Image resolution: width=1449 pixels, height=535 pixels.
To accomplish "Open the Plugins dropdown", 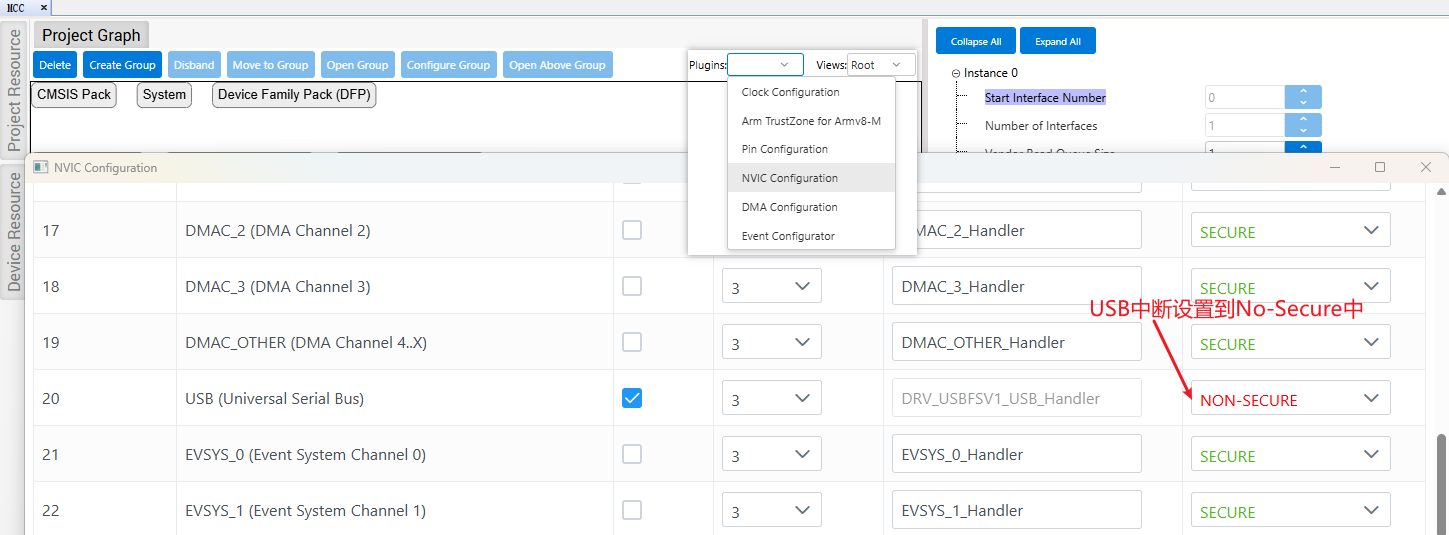I will point(765,65).
